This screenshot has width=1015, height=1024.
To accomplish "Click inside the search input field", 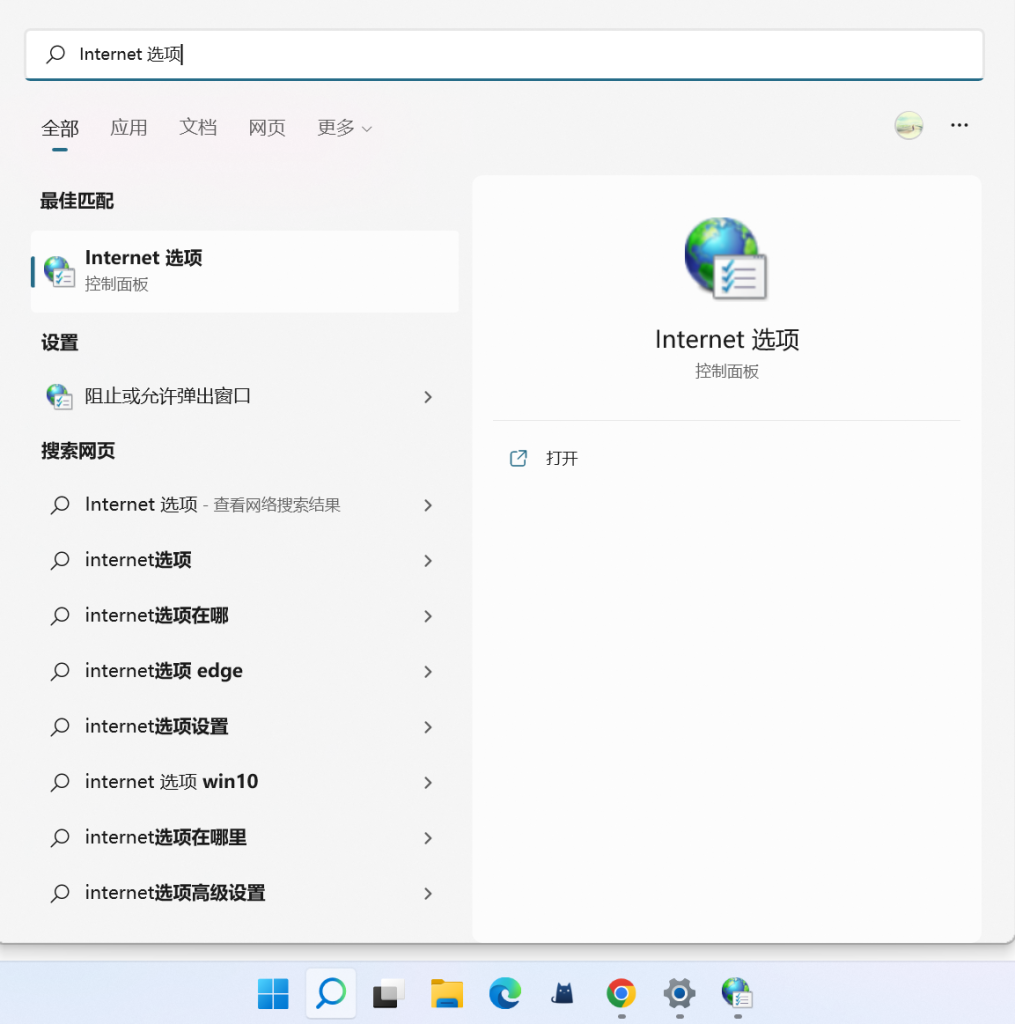I will pos(400,54).
